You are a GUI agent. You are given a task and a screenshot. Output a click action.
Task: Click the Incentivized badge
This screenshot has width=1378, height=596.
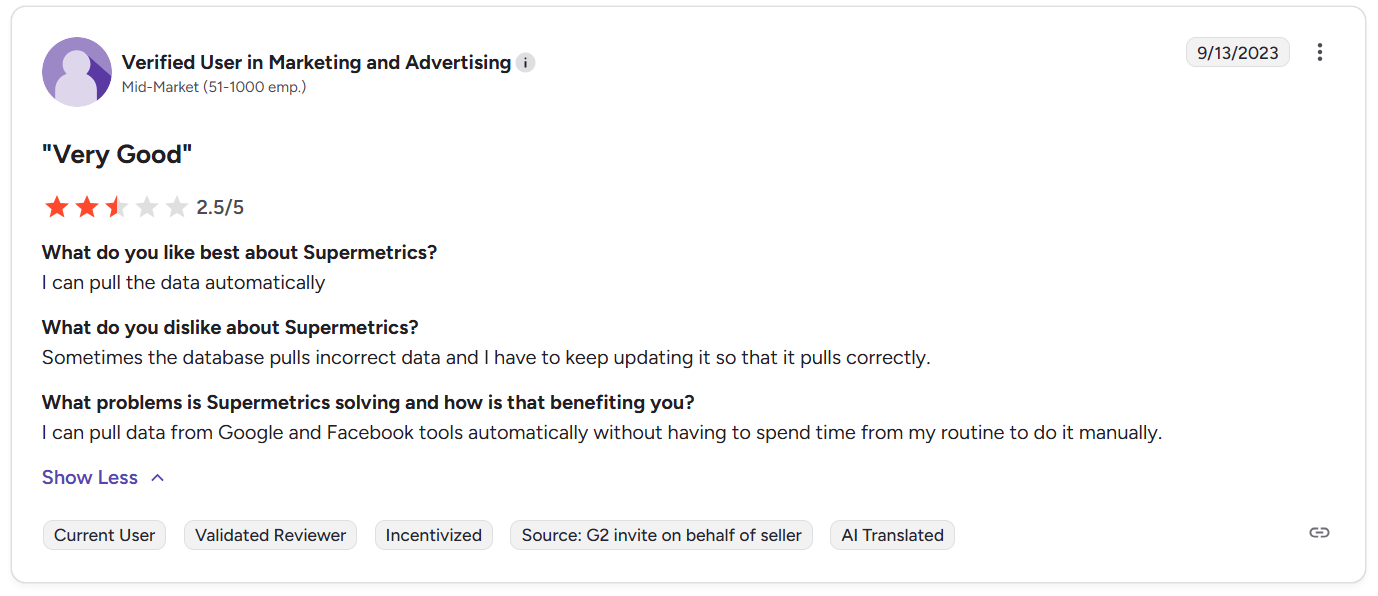(x=433, y=535)
